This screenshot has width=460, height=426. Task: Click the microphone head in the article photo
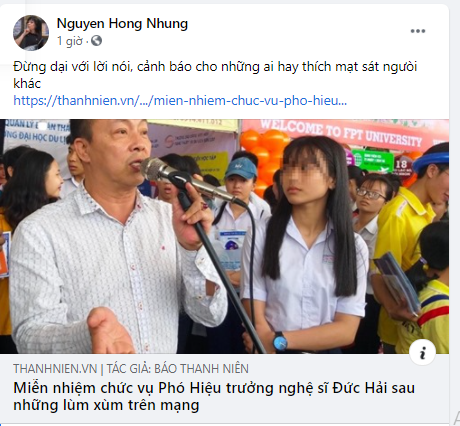pos(156,169)
